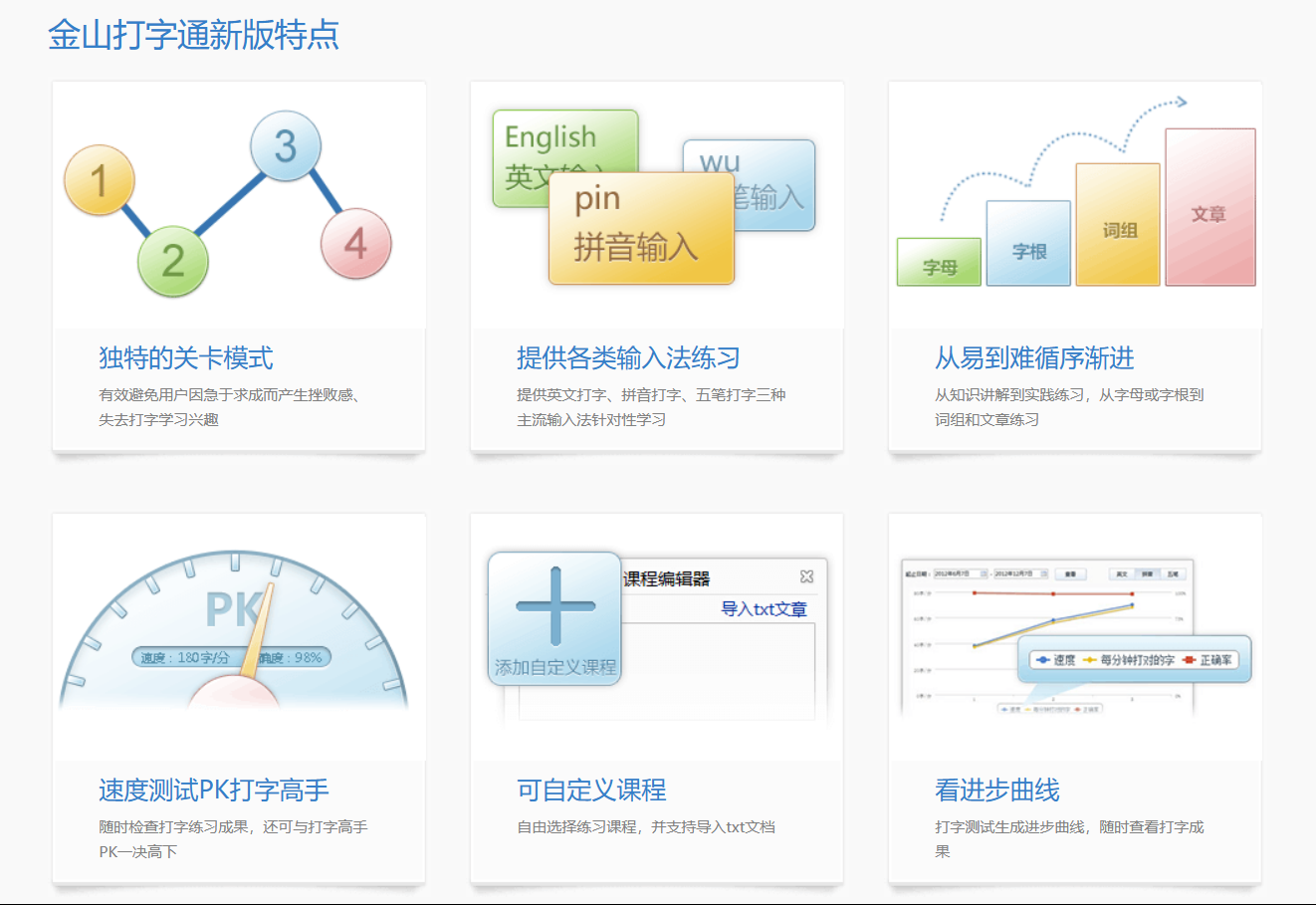Click the yellow 词组 bar
The image size is (1316, 905).
tap(1118, 225)
